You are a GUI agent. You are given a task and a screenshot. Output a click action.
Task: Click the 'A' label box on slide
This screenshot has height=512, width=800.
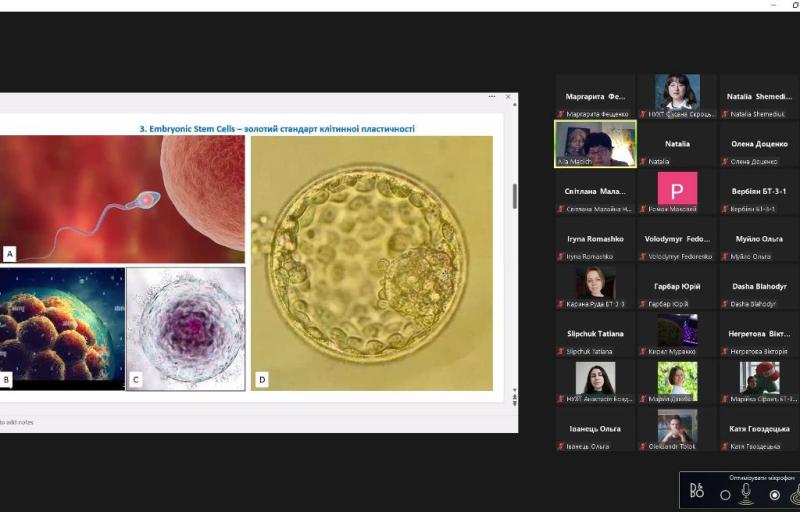(x=9, y=253)
